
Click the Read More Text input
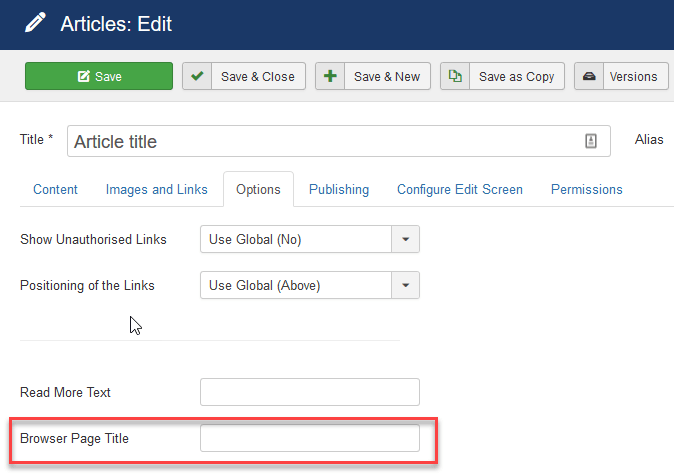(x=310, y=392)
